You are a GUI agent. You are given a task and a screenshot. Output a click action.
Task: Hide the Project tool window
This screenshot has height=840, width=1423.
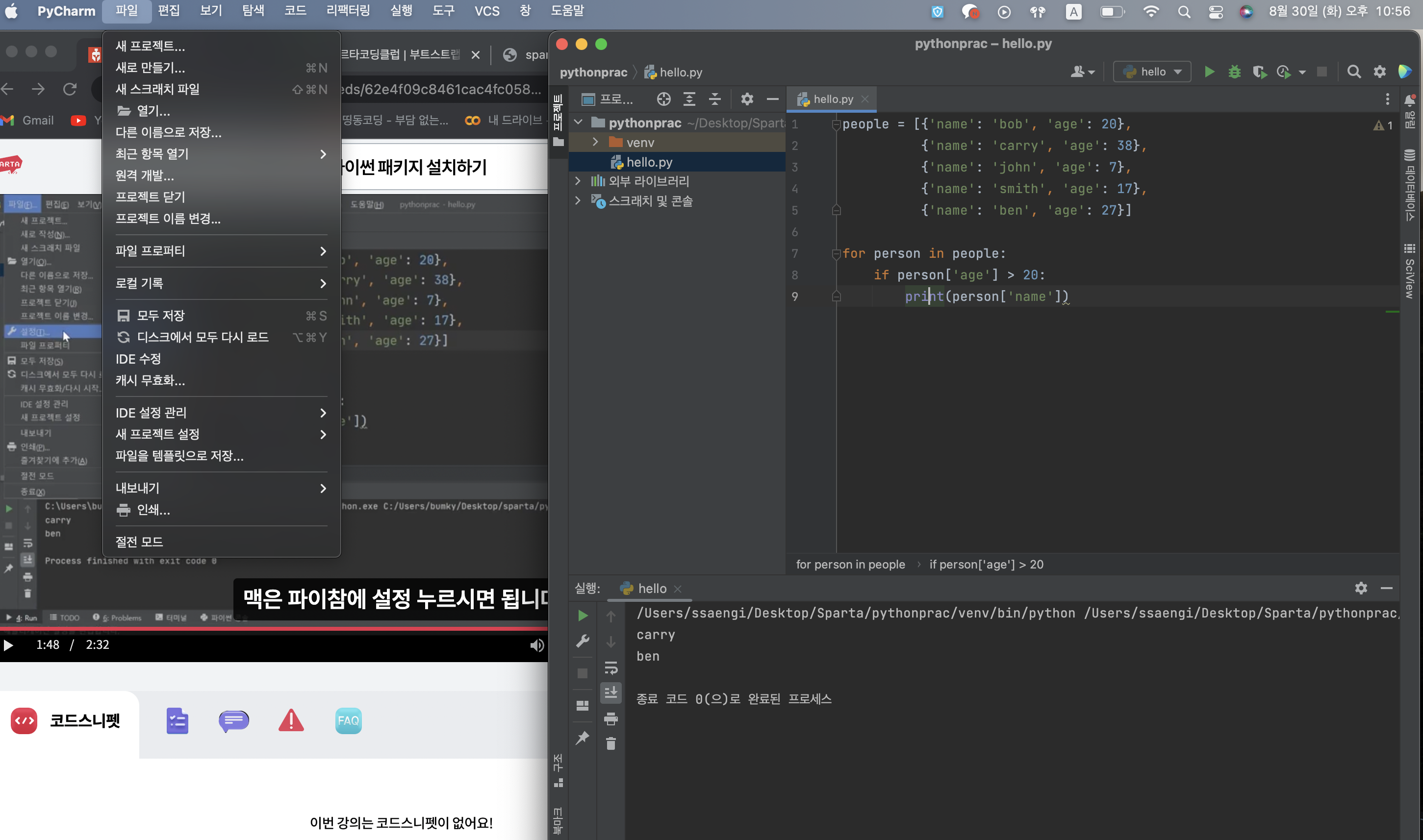pos(772,99)
